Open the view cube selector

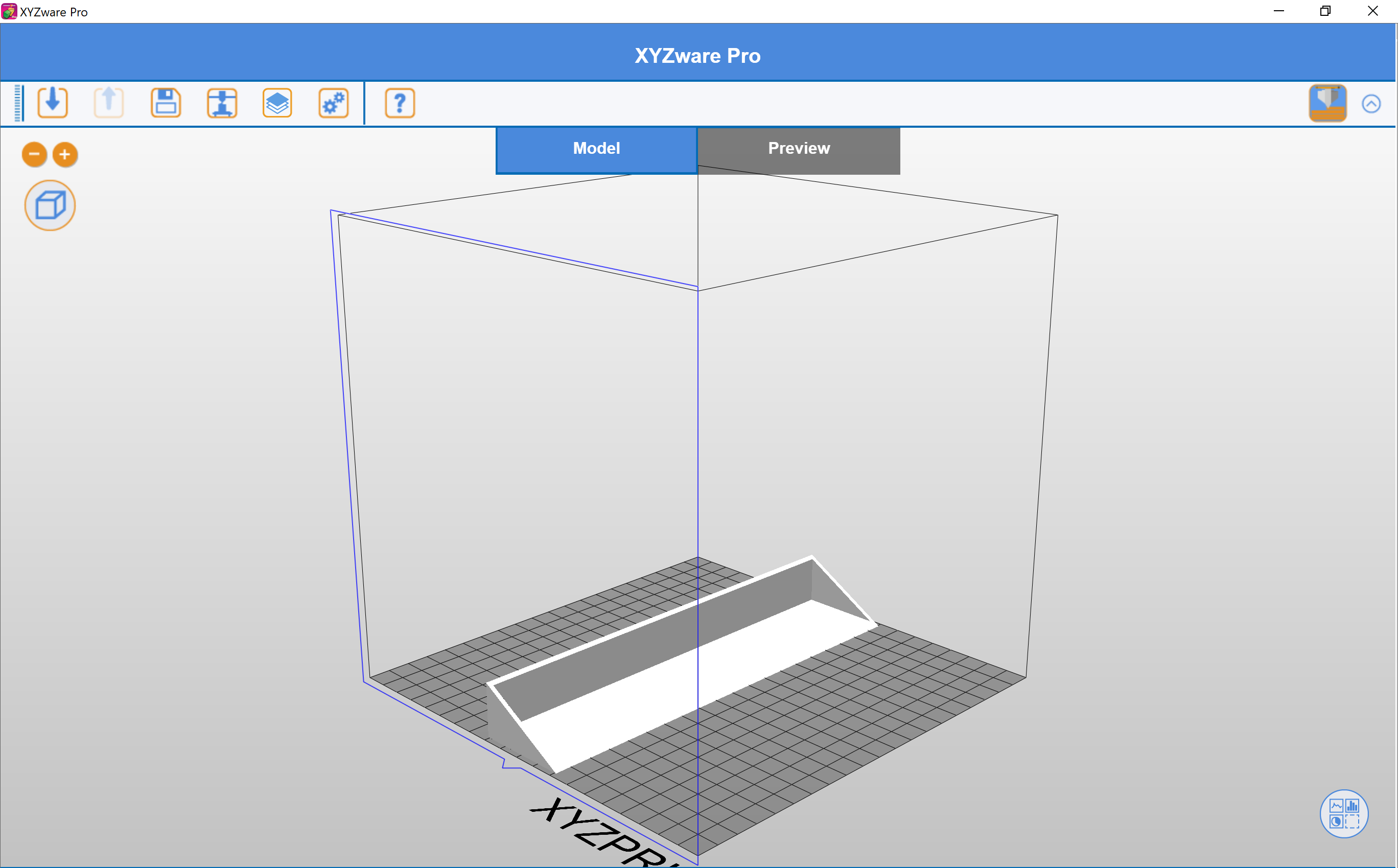[x=50, y=205]
